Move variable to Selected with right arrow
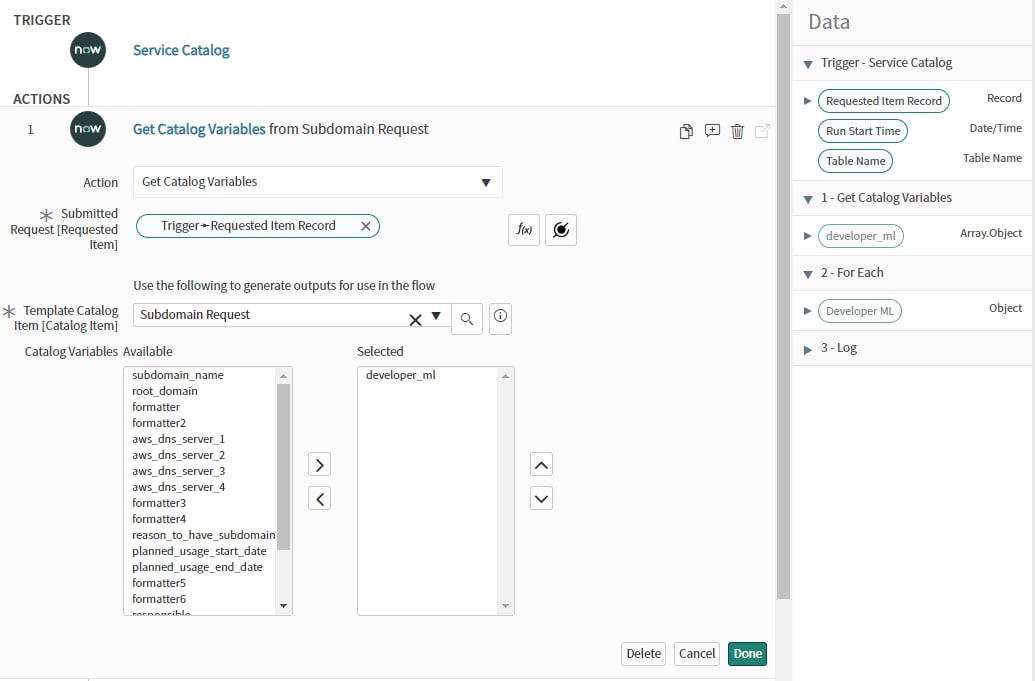Screen dimensions: 1035x681 pyautogui.click(x=319, y=465)
